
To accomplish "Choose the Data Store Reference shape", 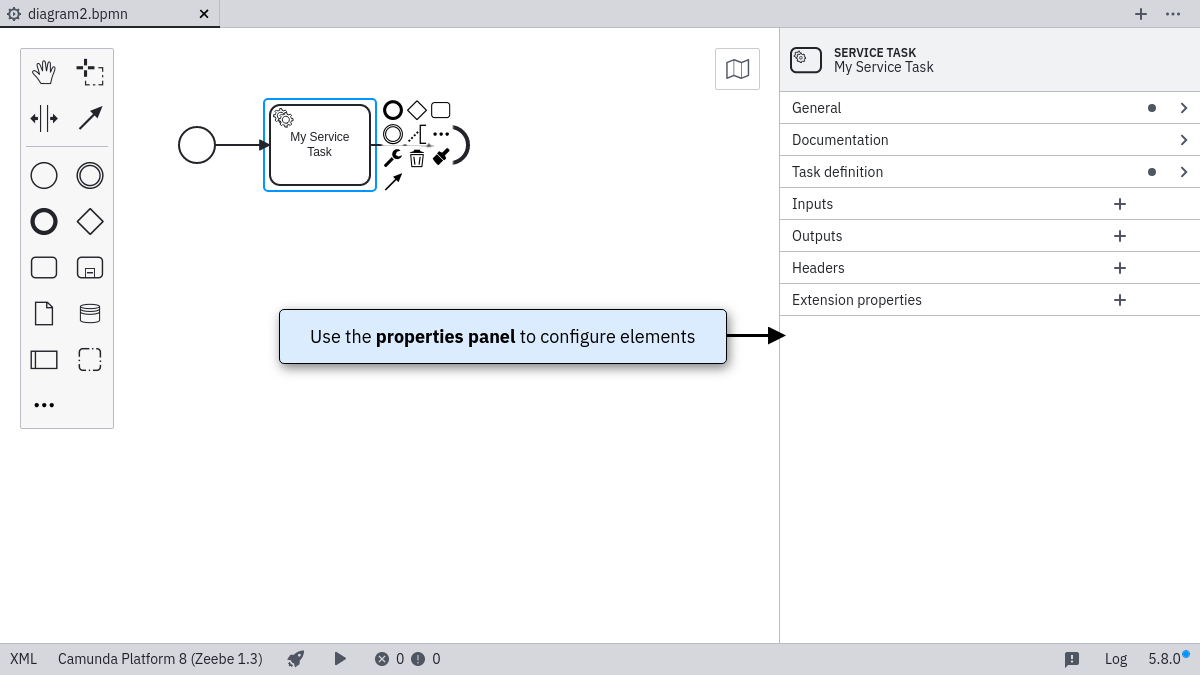I will (90, 313).
